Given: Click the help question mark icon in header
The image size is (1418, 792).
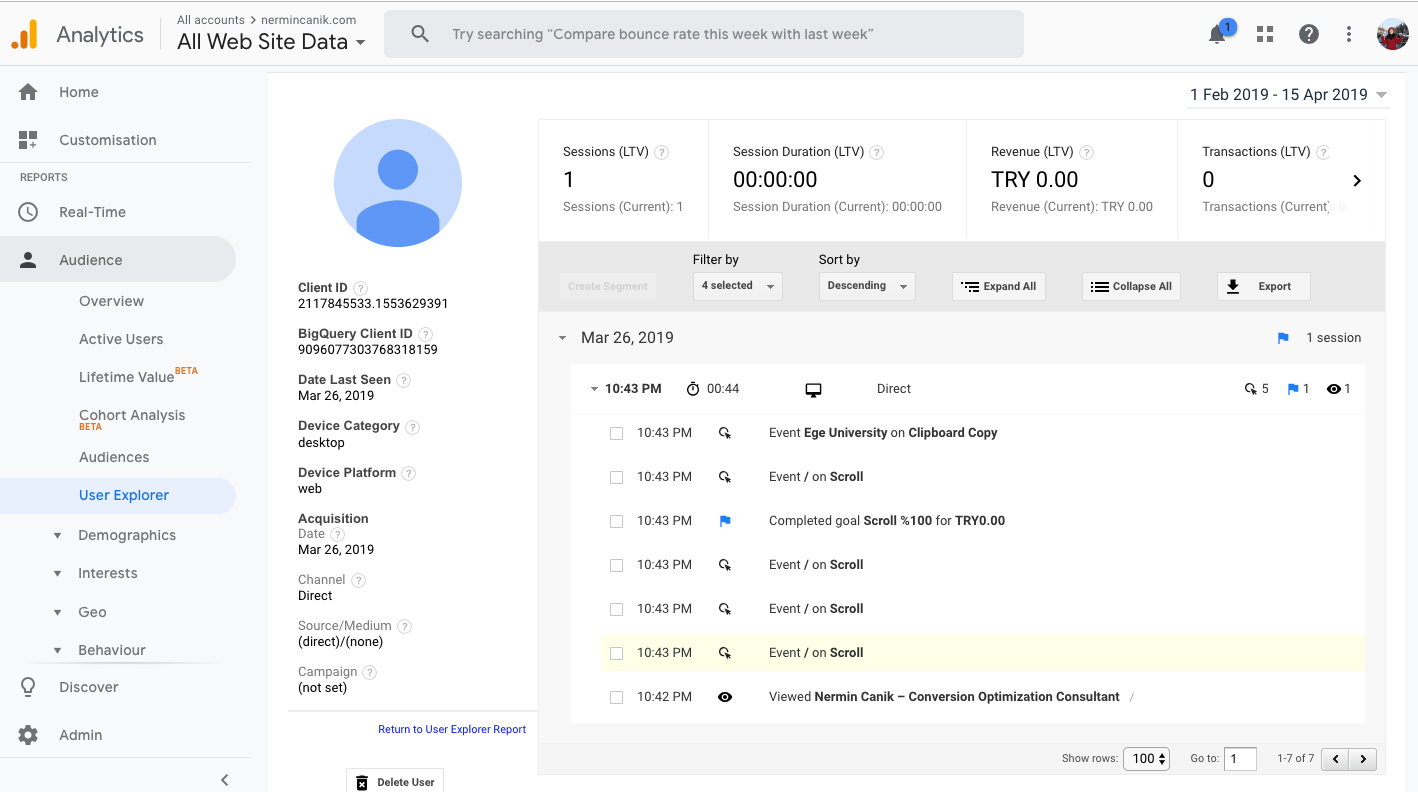Looking at the screenshot, I should point(1309,34).
